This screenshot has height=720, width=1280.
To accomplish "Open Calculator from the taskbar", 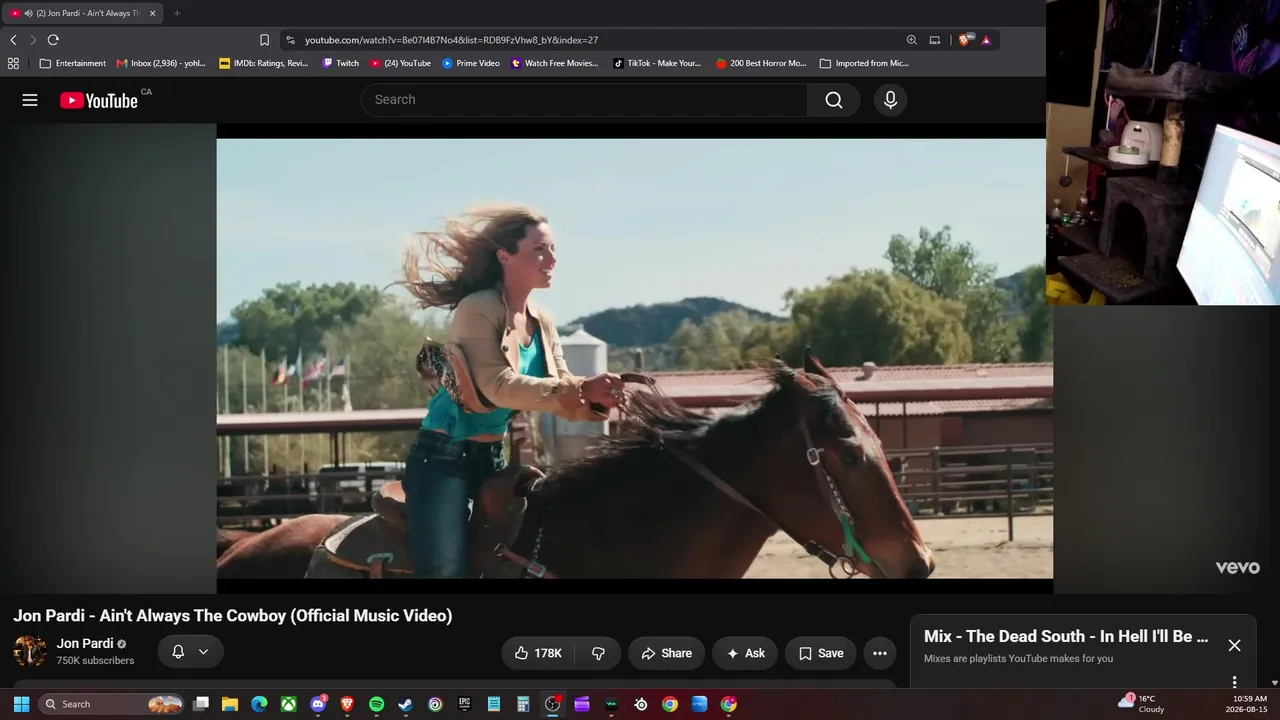I will 522,704.
